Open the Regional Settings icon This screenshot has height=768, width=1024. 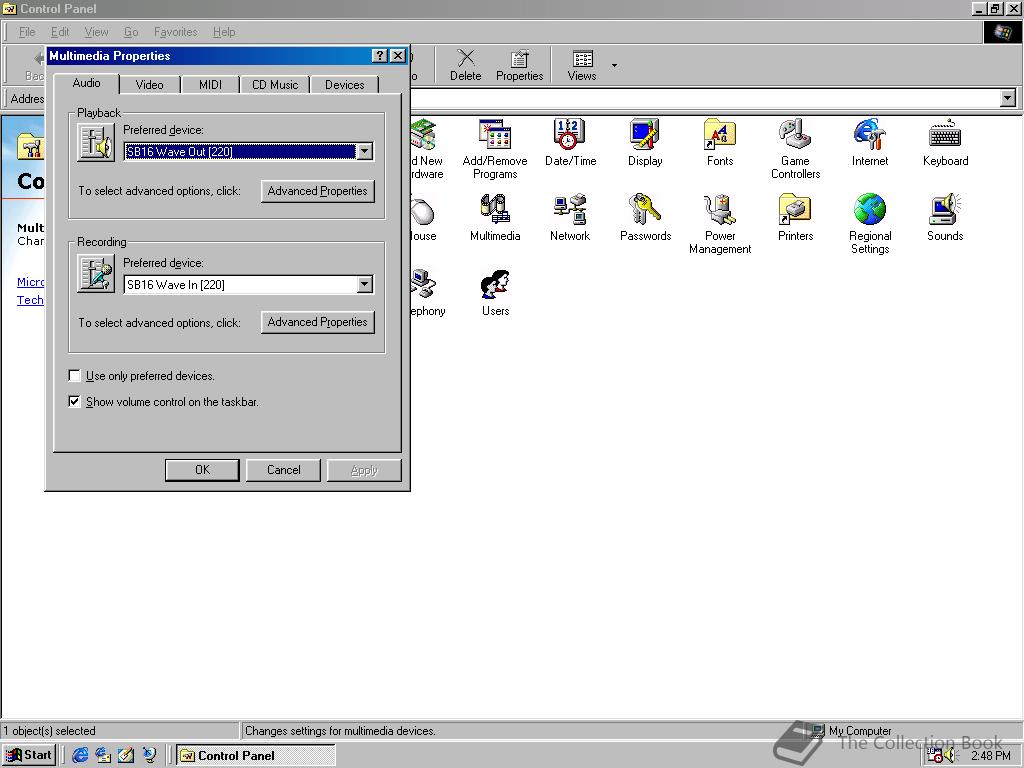870,224
